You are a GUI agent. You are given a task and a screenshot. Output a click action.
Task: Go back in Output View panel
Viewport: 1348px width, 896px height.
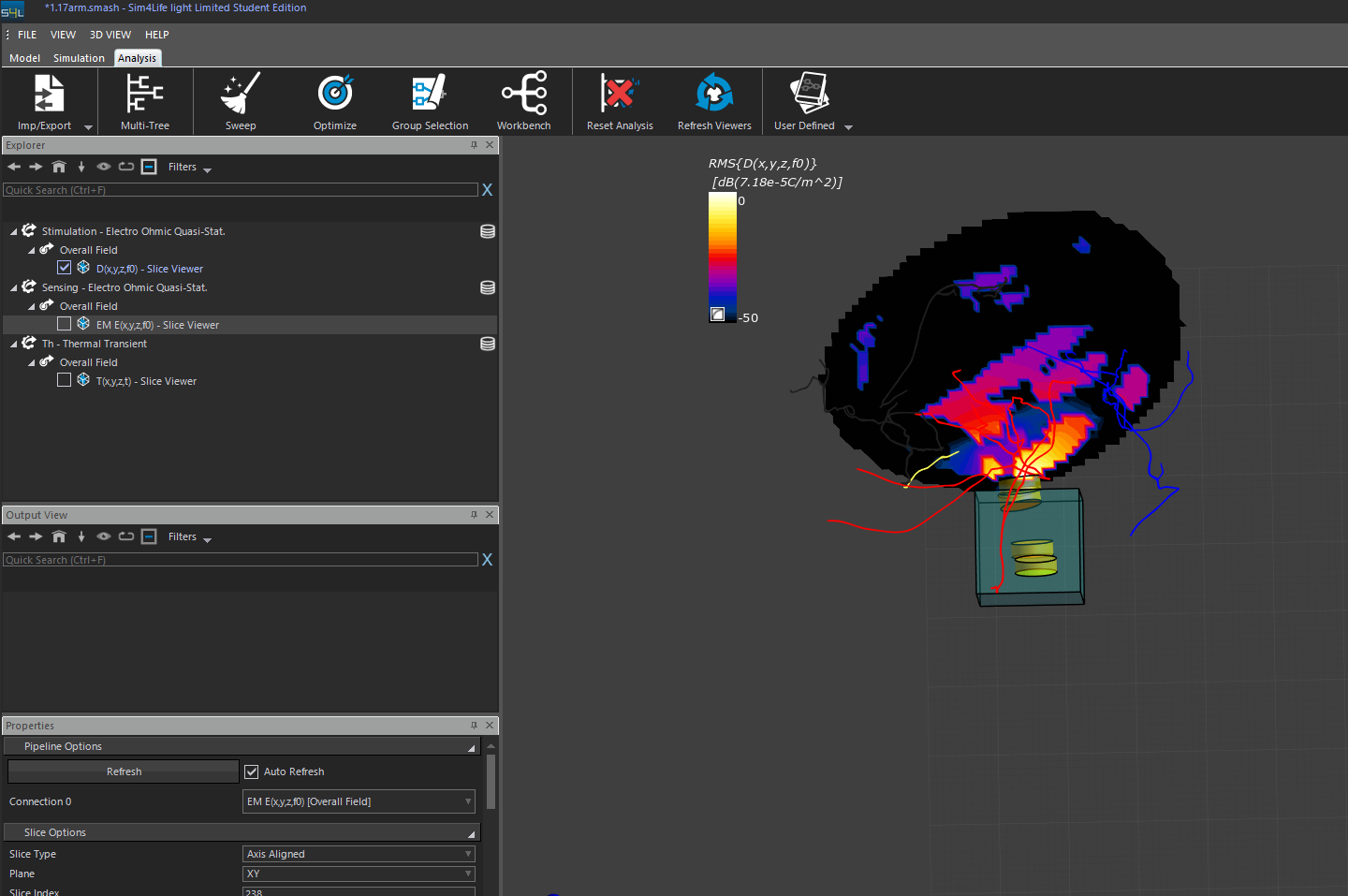pos(14,536)
